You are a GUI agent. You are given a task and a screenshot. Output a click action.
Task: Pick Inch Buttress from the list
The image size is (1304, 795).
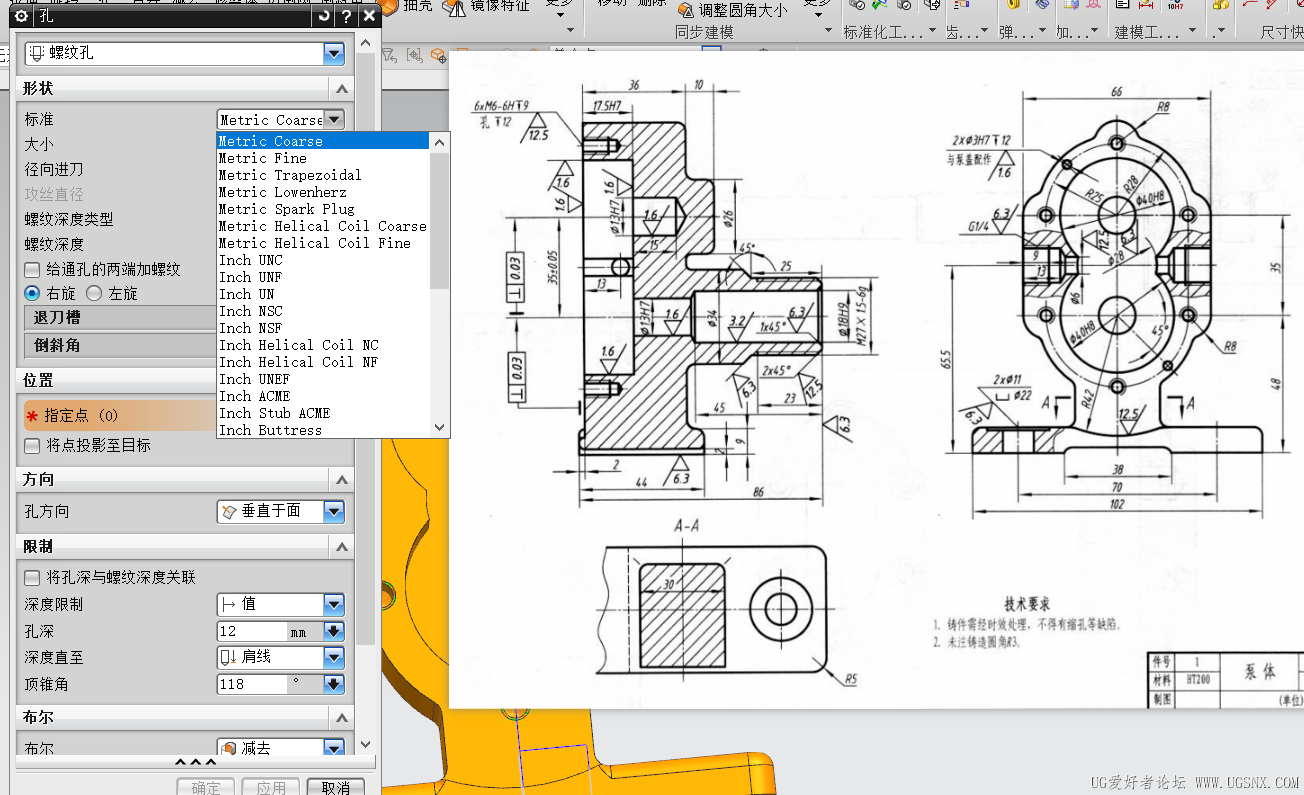[323, 430]
